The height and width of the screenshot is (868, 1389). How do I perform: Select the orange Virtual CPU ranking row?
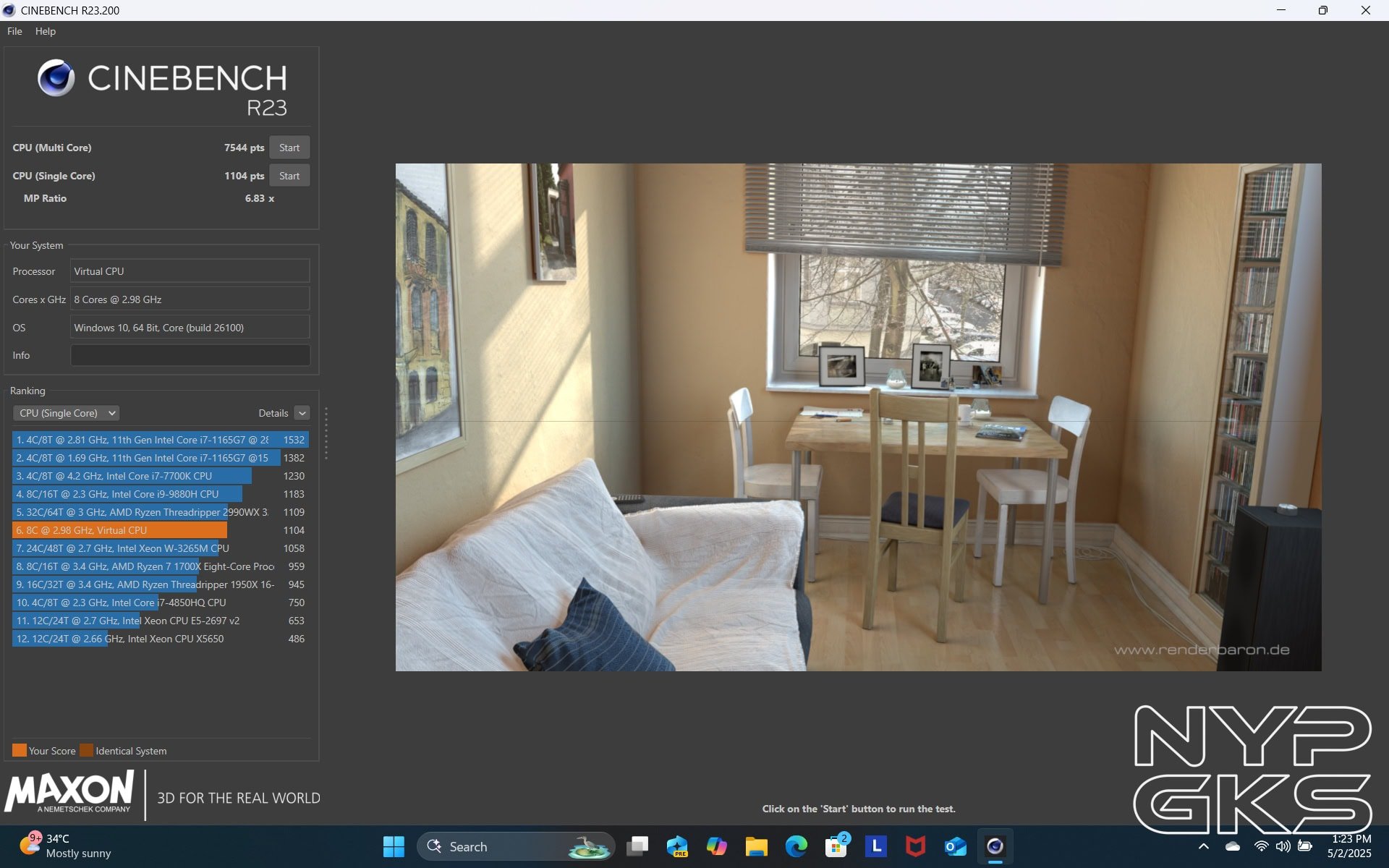(x=161, y=530)
